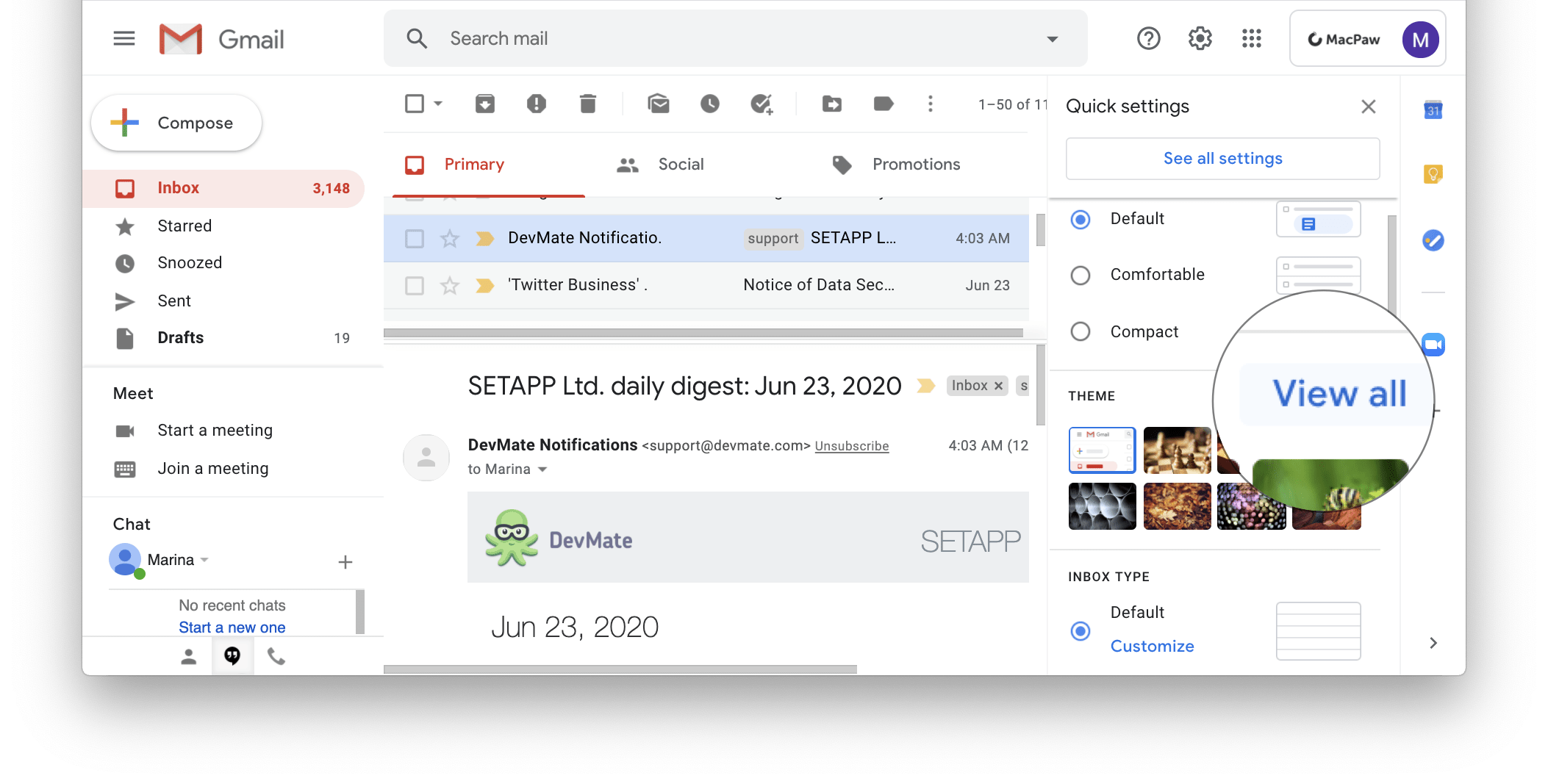1548x784 pixels.
Task: Select the chess pieces theme thumbnail
Action: click(1177, 450)
